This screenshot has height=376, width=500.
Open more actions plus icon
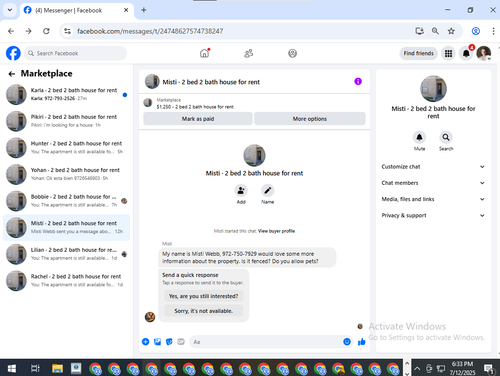pyautogui.click(x=145, y=342)
